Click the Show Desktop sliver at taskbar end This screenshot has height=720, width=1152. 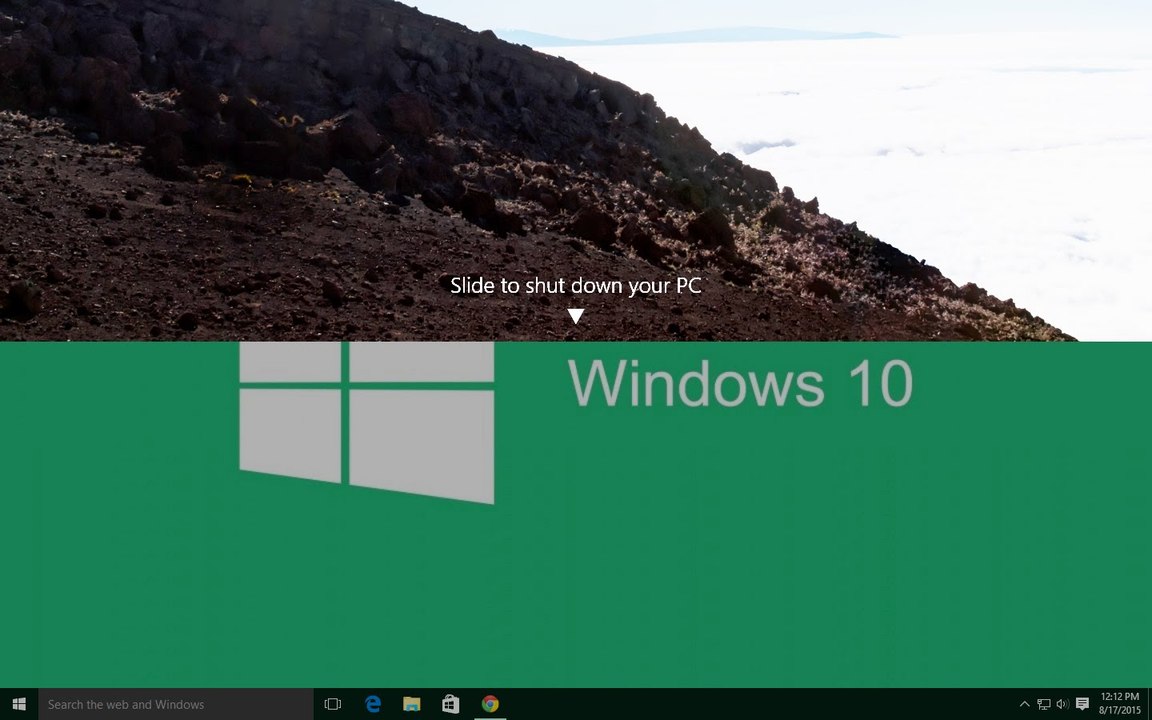(x=1149, y=704)
